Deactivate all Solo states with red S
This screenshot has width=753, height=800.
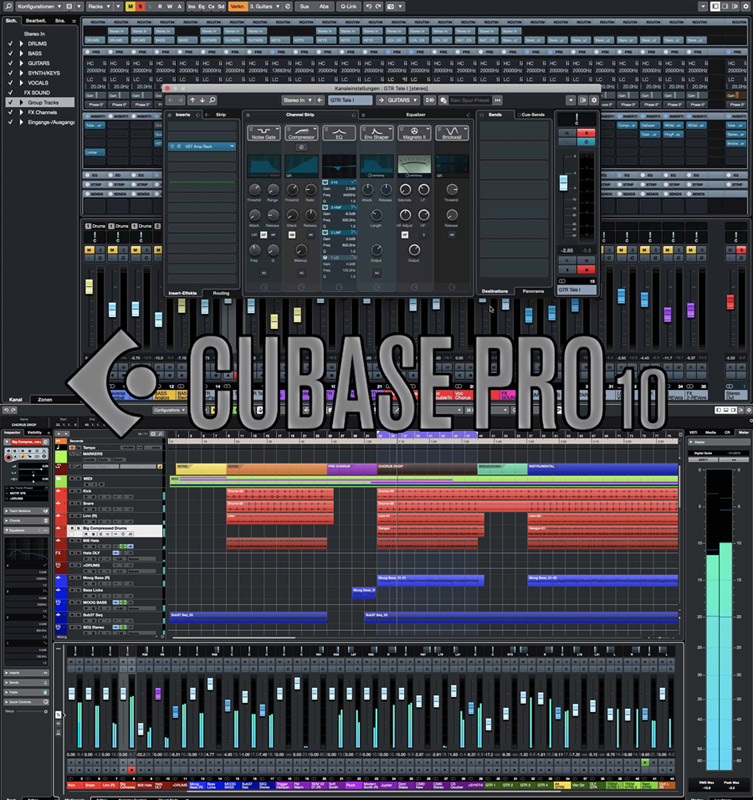click(140, 6)
